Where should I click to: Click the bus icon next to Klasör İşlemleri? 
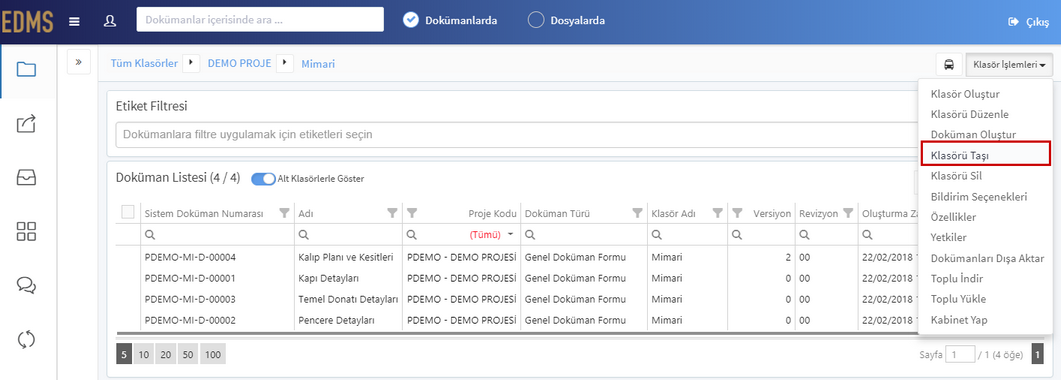[949, 65]
